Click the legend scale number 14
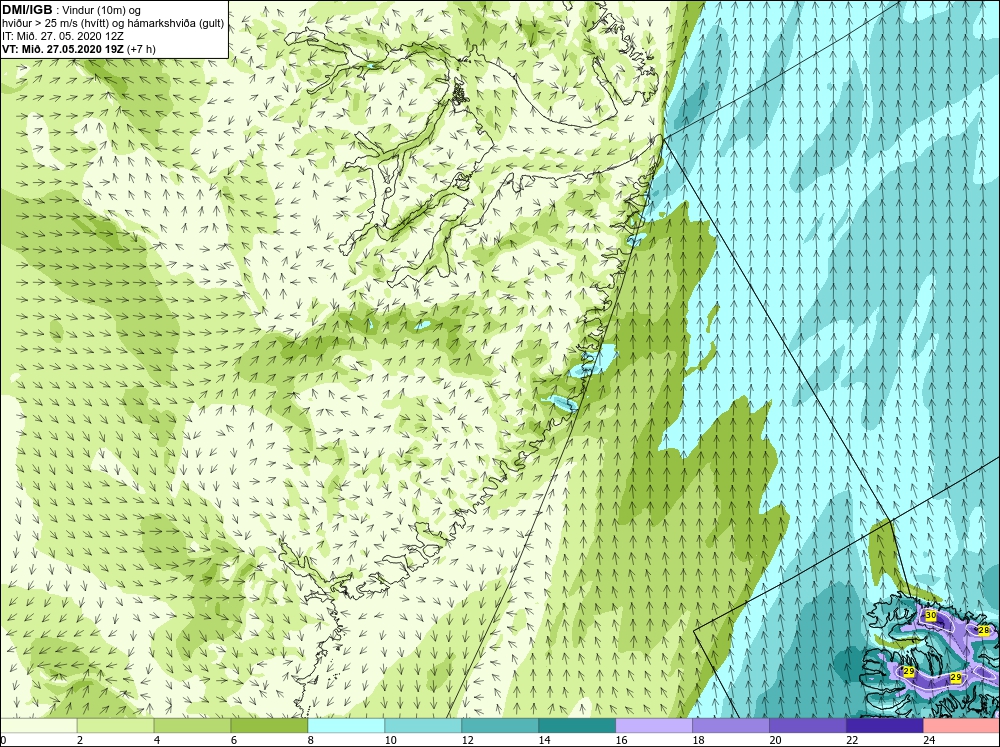Viewport: 1000px width, 747px height. [x=544, y=740]
